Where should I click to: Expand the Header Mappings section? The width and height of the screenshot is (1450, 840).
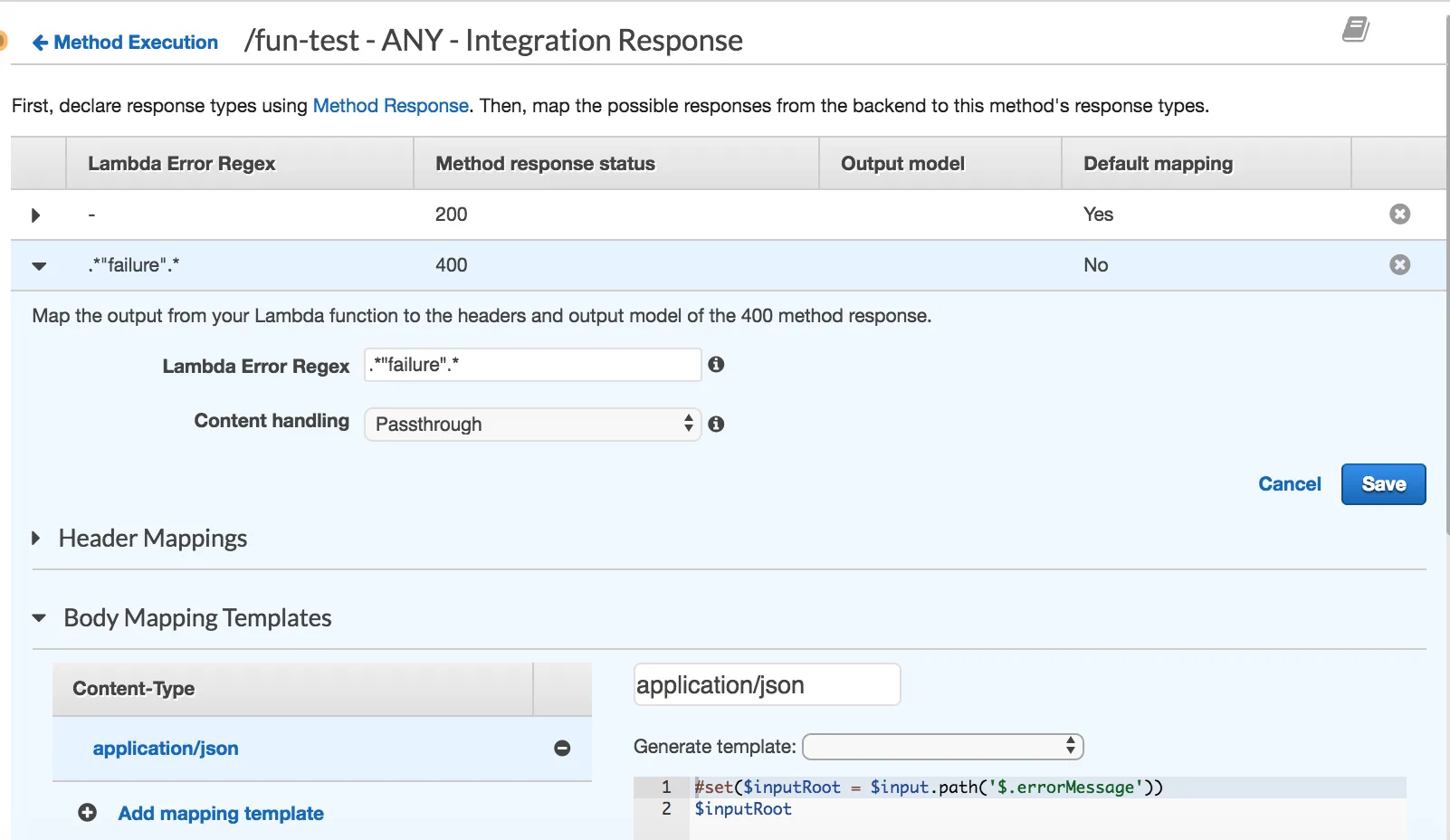pos(36,539)
